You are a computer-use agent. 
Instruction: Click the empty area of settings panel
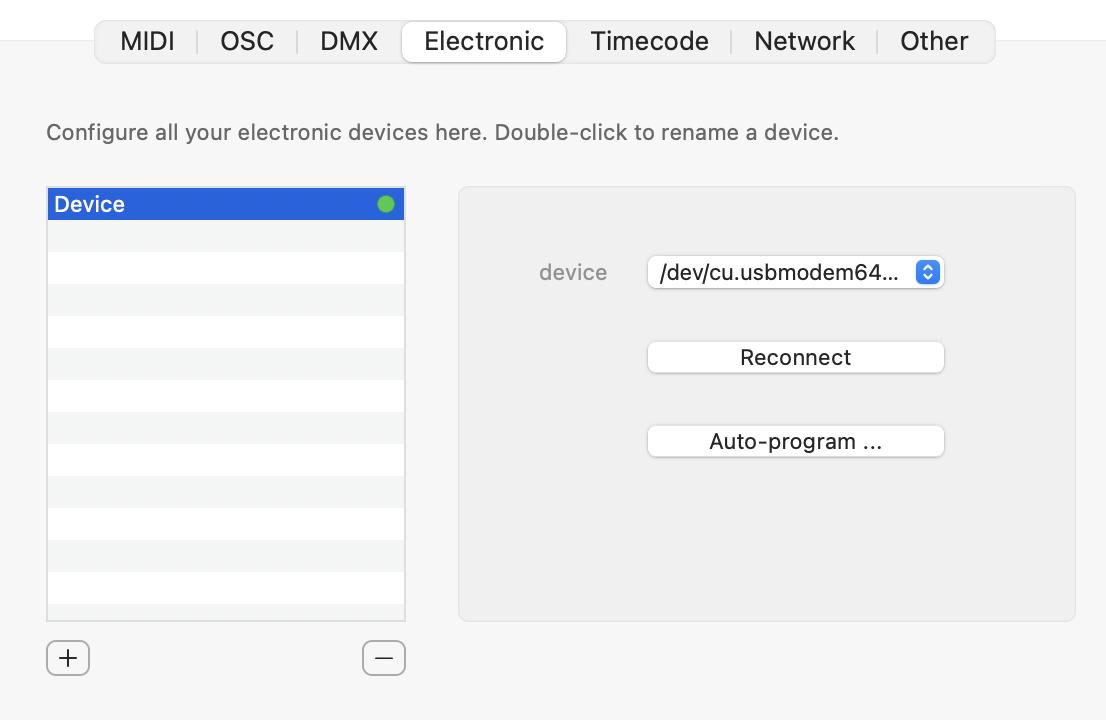(x=767, y=543)
